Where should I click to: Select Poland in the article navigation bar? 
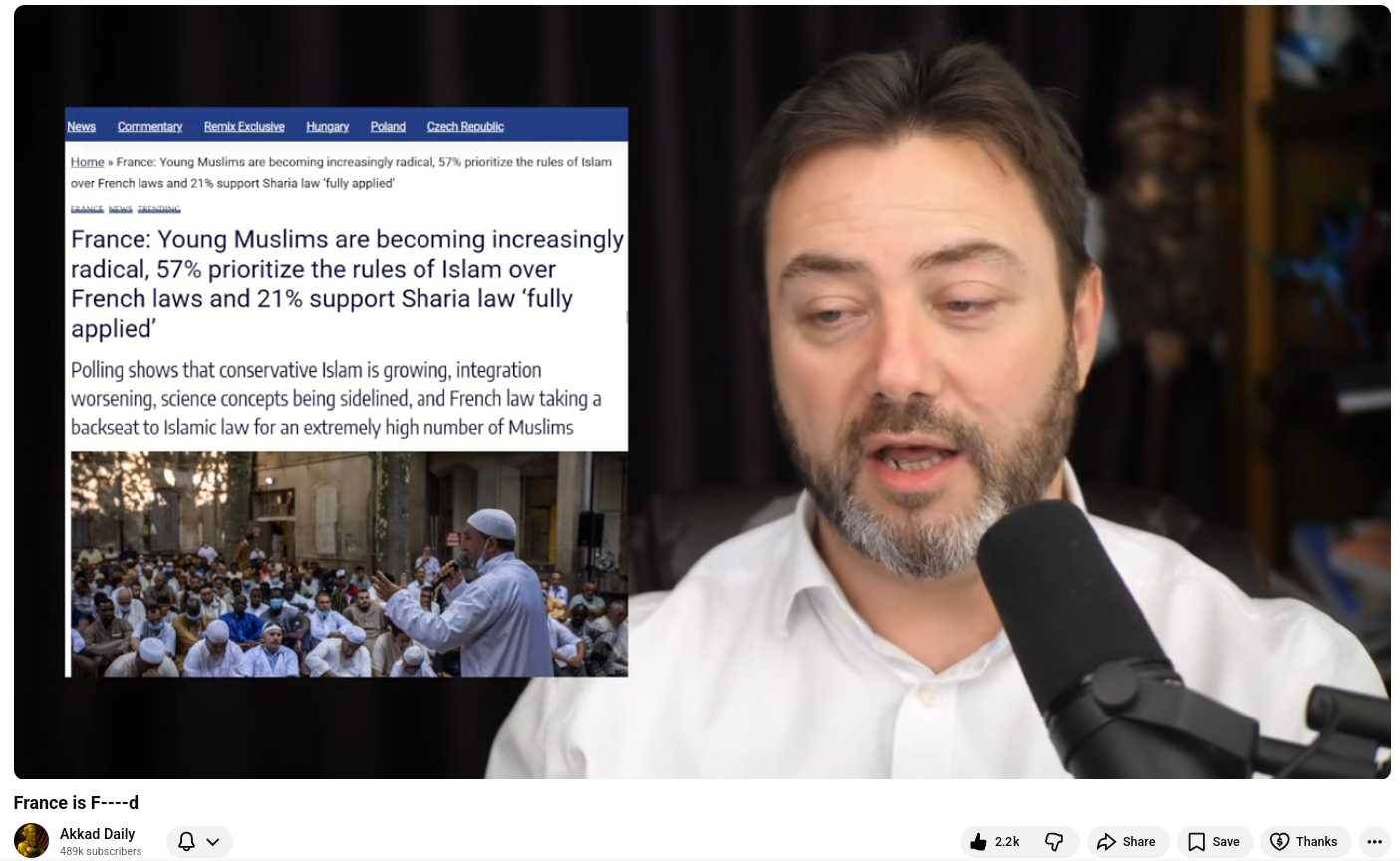coord(388,127)
